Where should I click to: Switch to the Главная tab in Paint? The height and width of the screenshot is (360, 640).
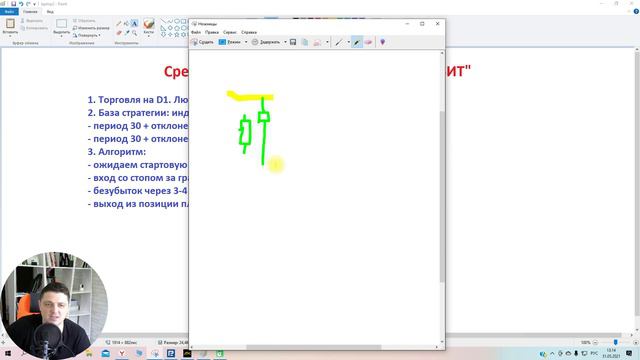click(x=30, y=12)
